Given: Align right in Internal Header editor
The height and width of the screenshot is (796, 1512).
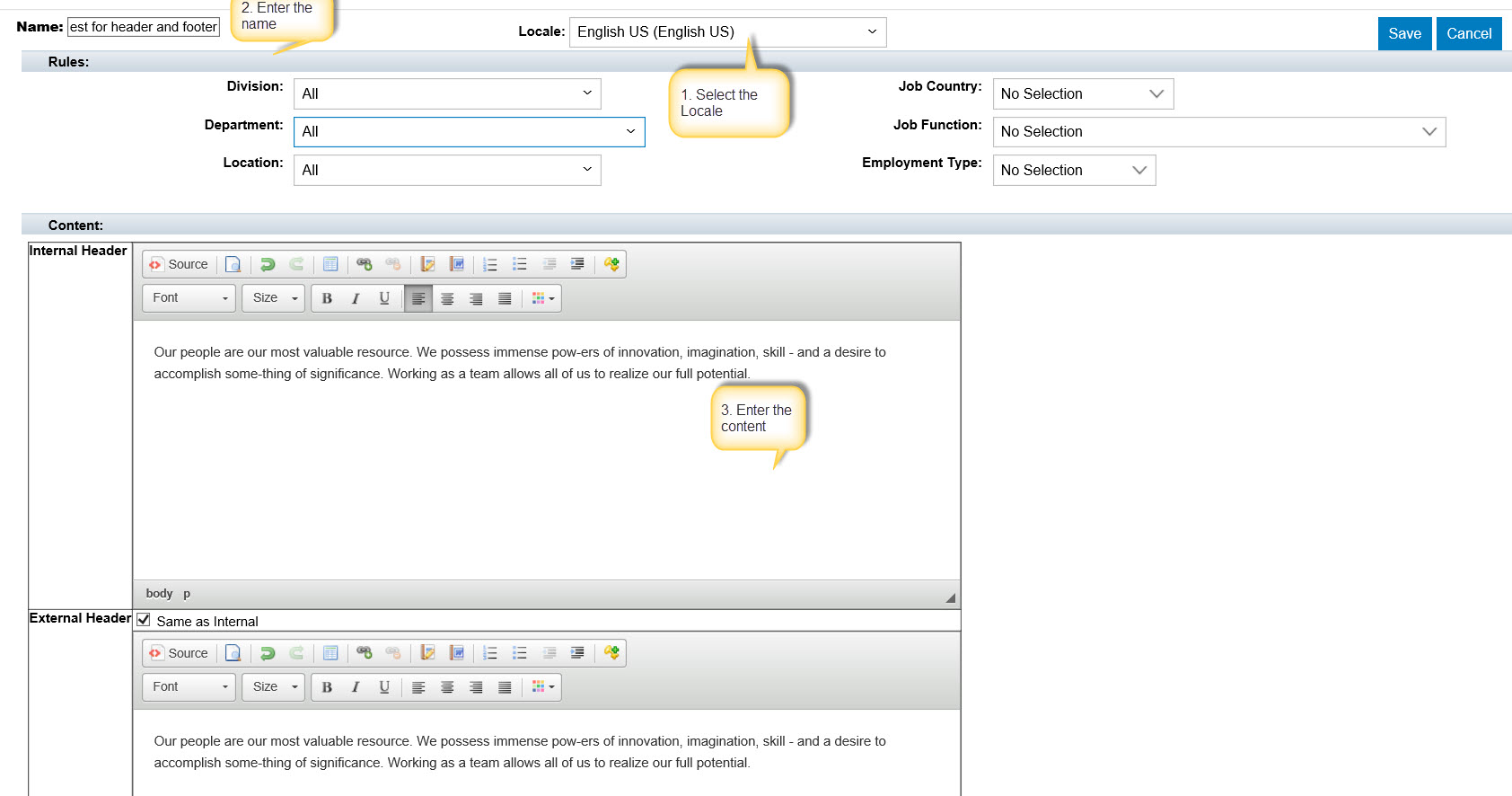Looking at the screenshot, I should click(476, 298).
